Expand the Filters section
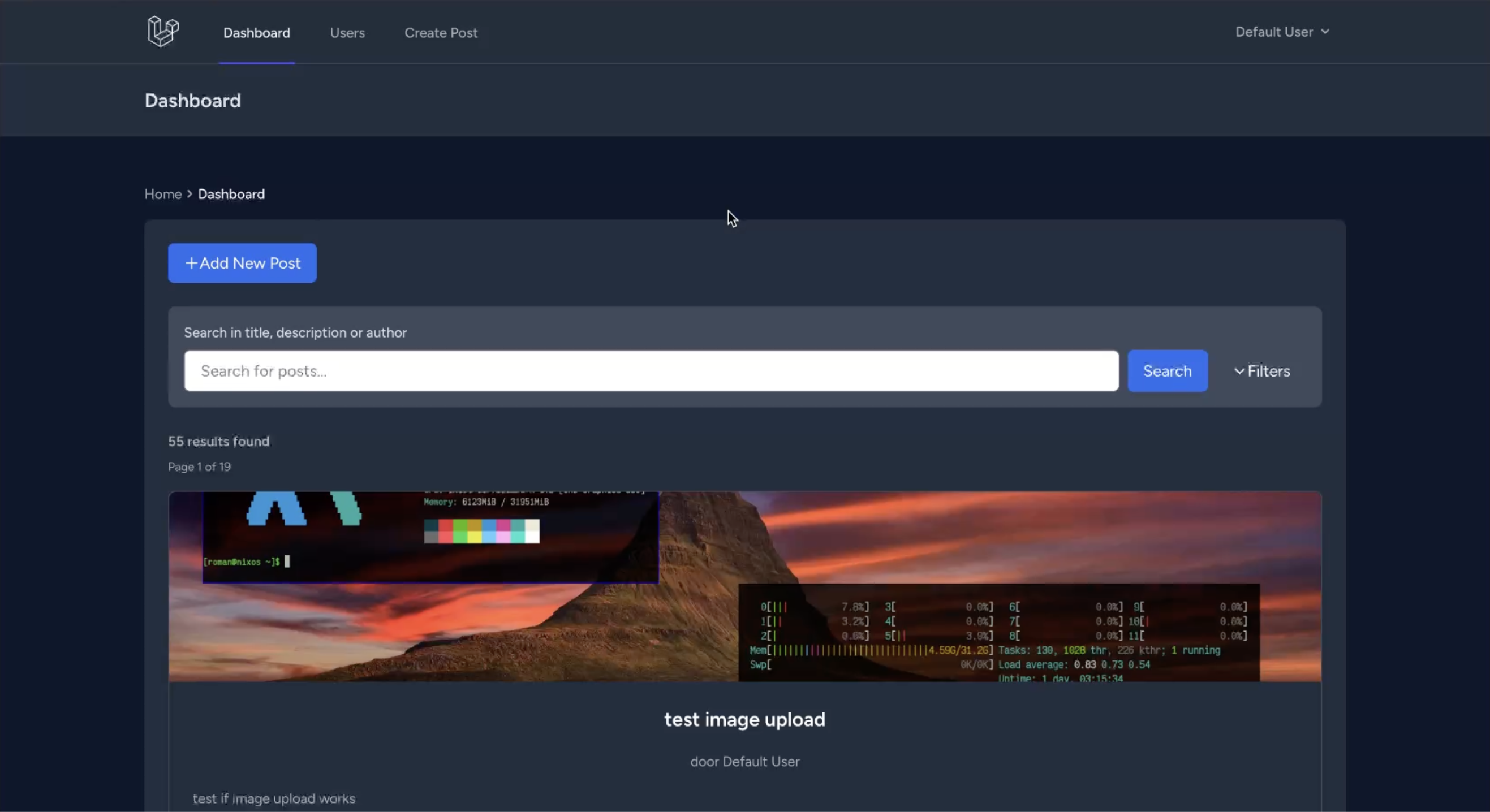 (1268, 372)
